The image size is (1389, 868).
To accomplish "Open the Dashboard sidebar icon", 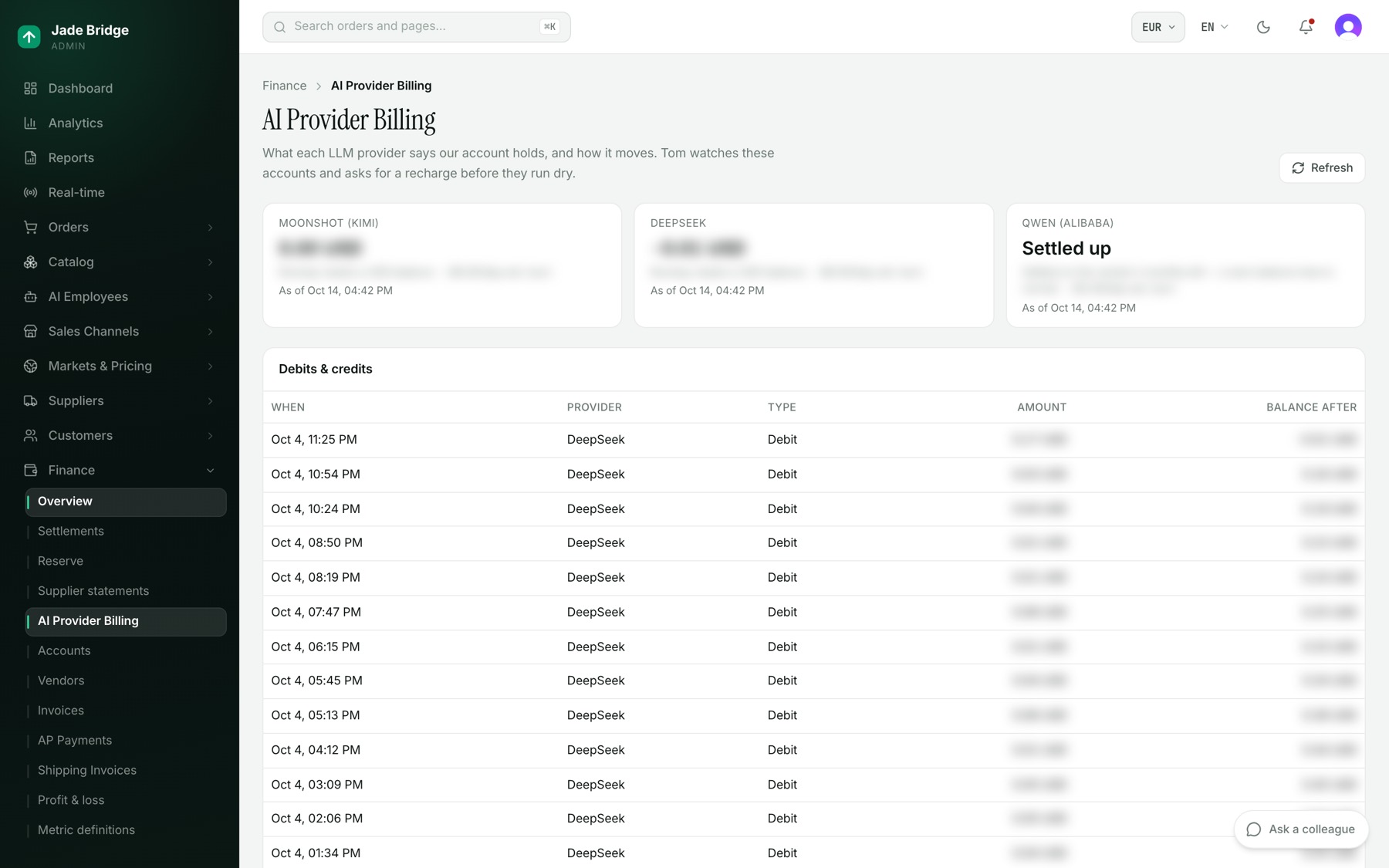I will point(30,88).
